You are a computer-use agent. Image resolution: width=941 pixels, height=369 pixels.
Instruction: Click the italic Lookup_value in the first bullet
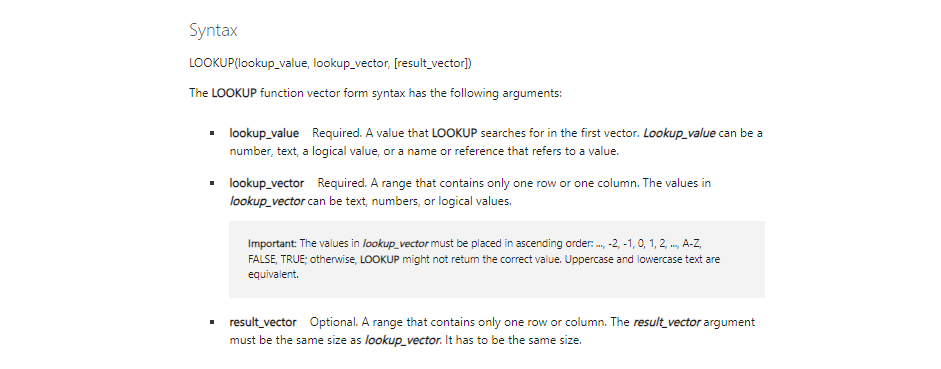(x=679, y=133)
